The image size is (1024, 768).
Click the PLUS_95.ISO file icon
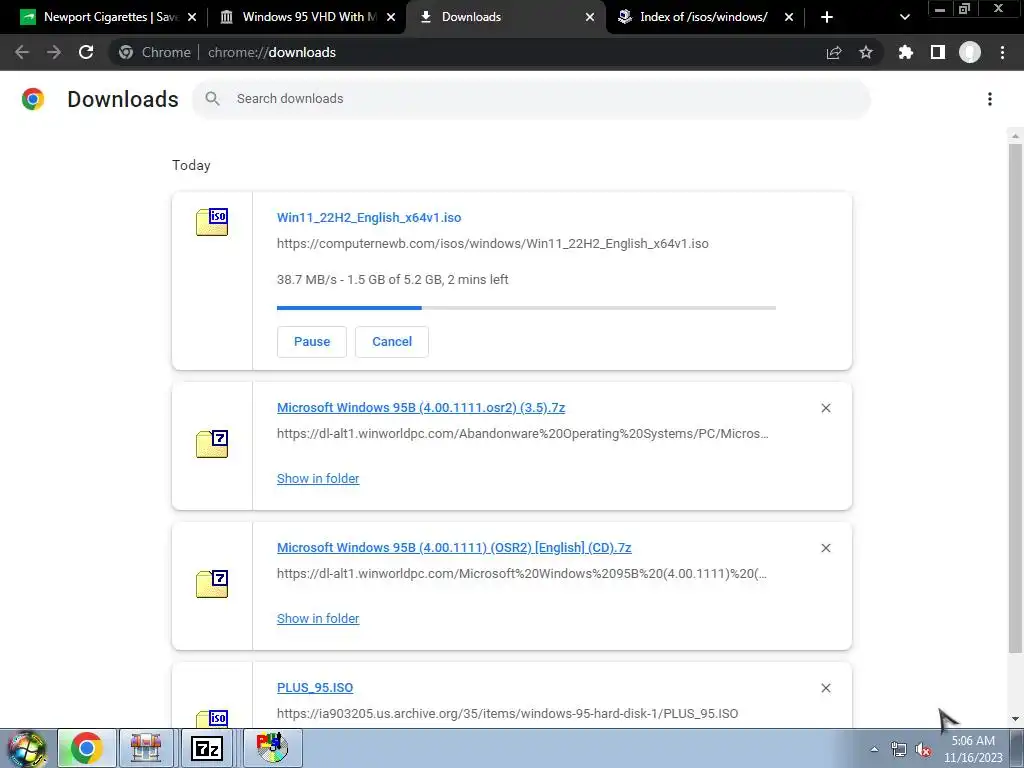pos(212,718)
